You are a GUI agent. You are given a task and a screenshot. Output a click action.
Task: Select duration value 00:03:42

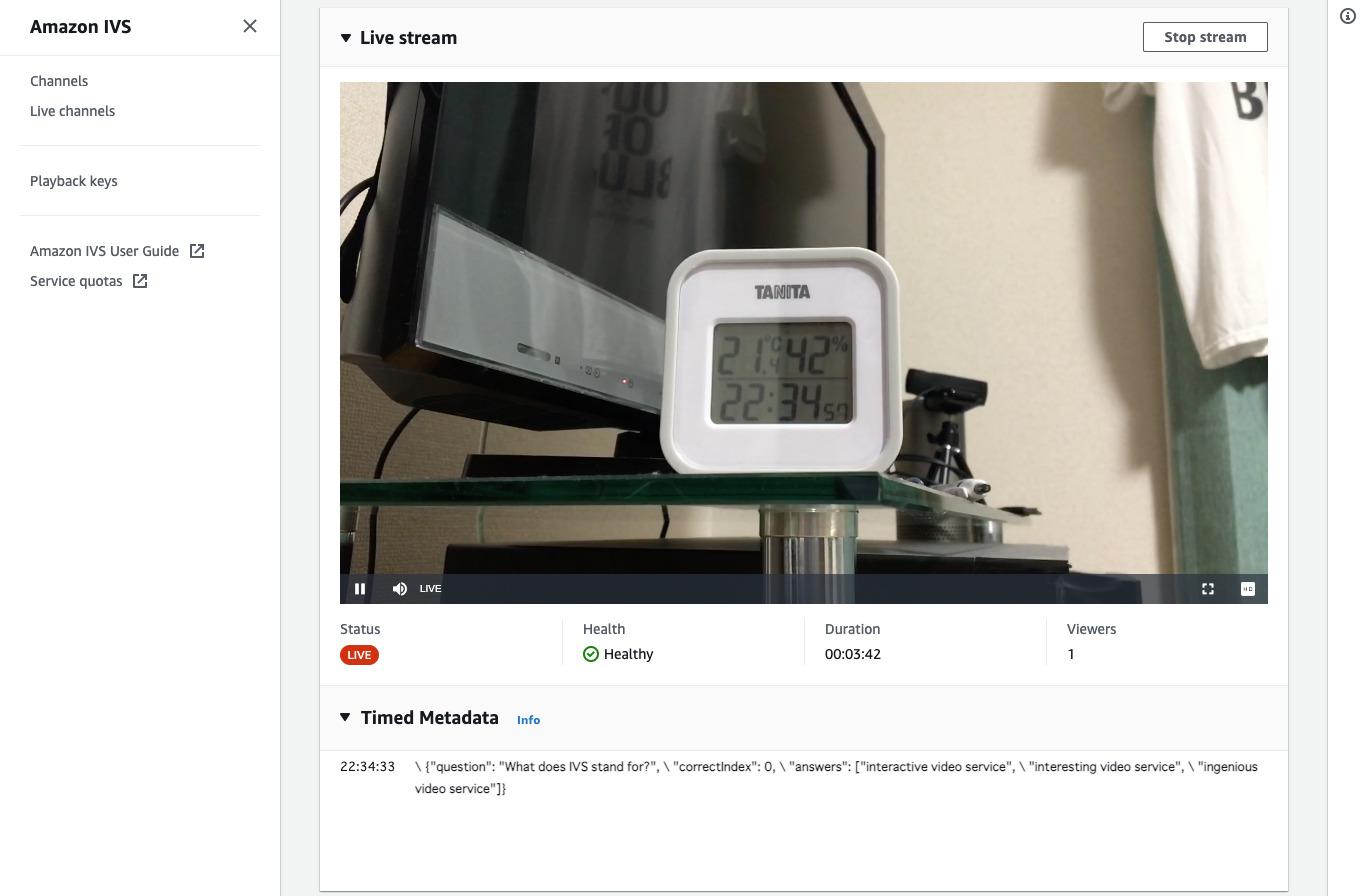(x=853, y=654)
